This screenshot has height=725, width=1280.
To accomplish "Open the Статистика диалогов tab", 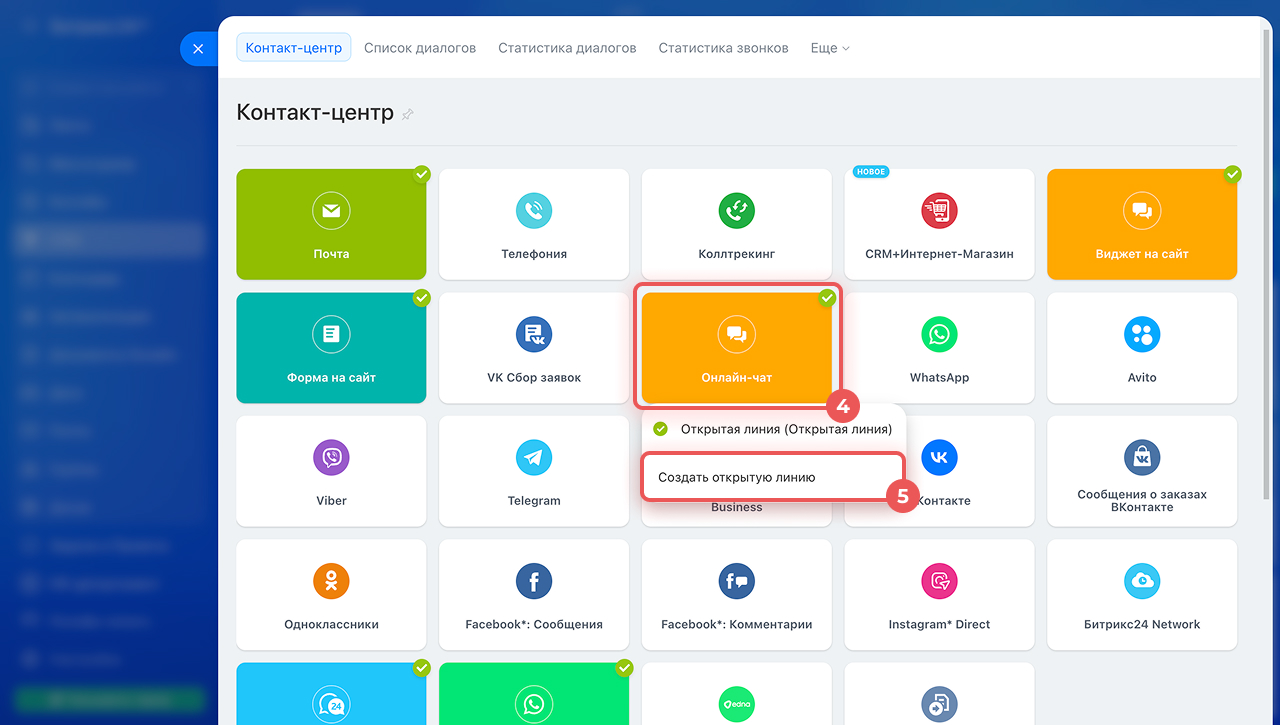I will tap(567, 48).
